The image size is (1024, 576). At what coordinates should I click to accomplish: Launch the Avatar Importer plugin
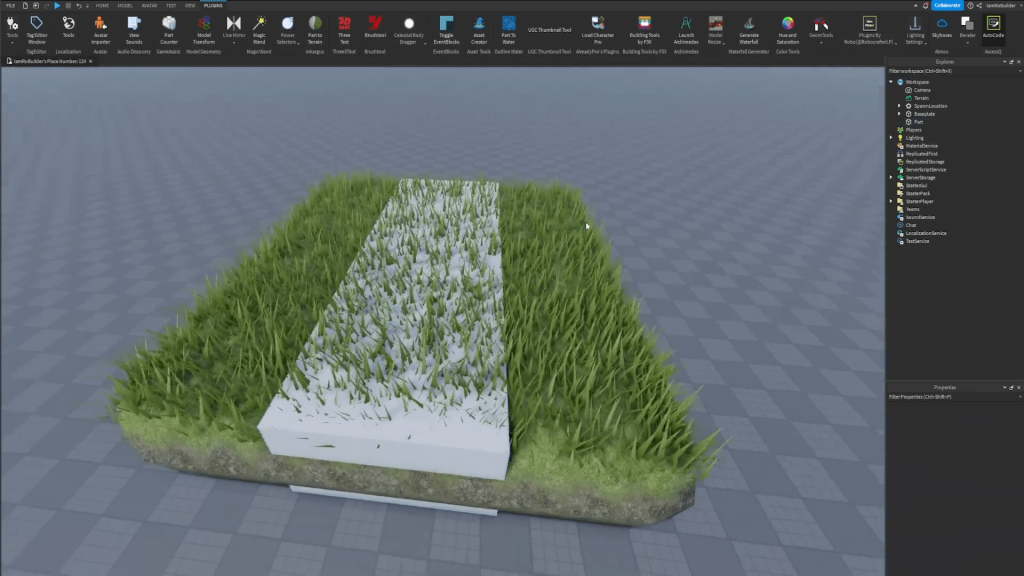pyautogui.click(x=100, y=30)
